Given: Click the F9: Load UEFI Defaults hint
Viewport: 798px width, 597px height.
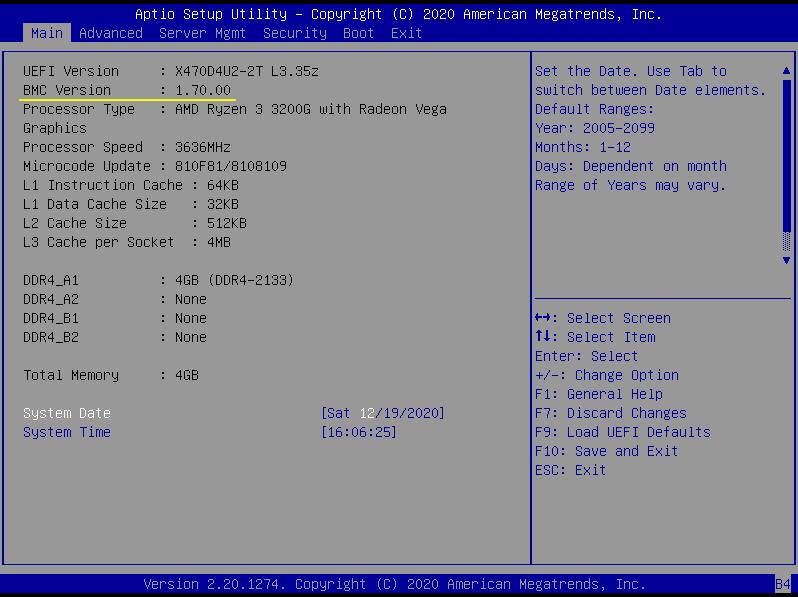Looking at the screenshot, I should tap(622, 432).
